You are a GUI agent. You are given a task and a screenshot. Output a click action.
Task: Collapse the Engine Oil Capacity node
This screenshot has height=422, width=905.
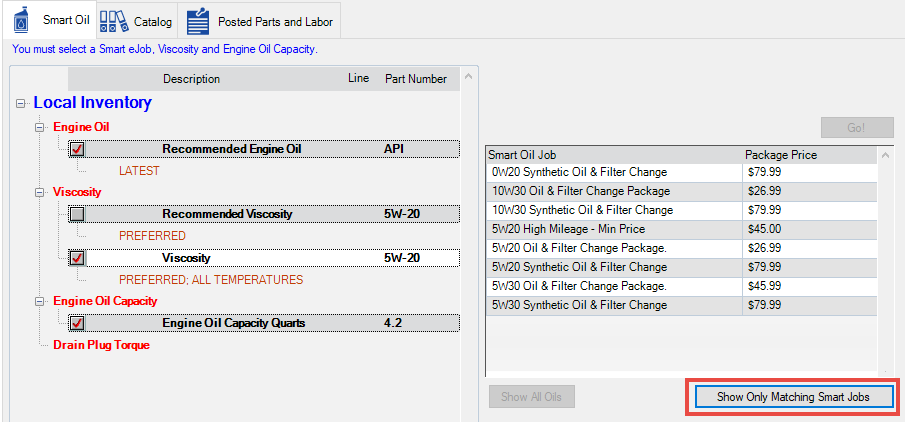40,301
